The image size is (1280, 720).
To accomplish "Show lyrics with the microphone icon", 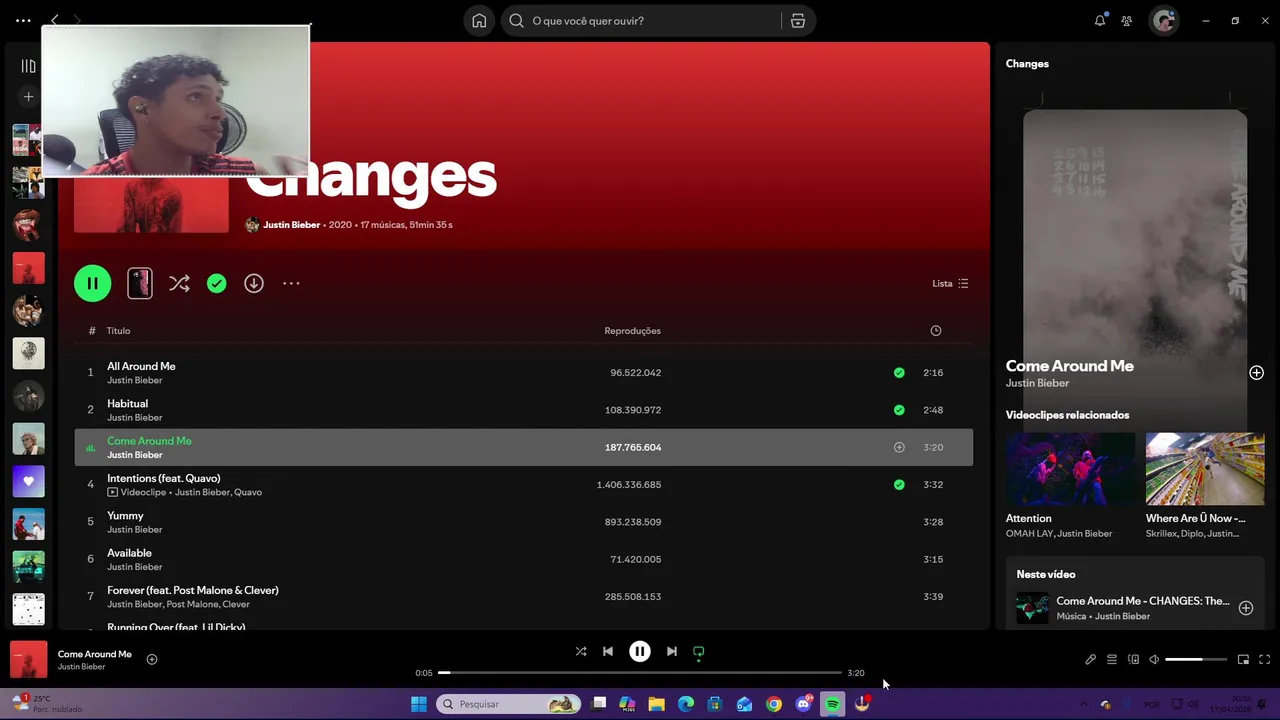I will [x=1090, y=660].
